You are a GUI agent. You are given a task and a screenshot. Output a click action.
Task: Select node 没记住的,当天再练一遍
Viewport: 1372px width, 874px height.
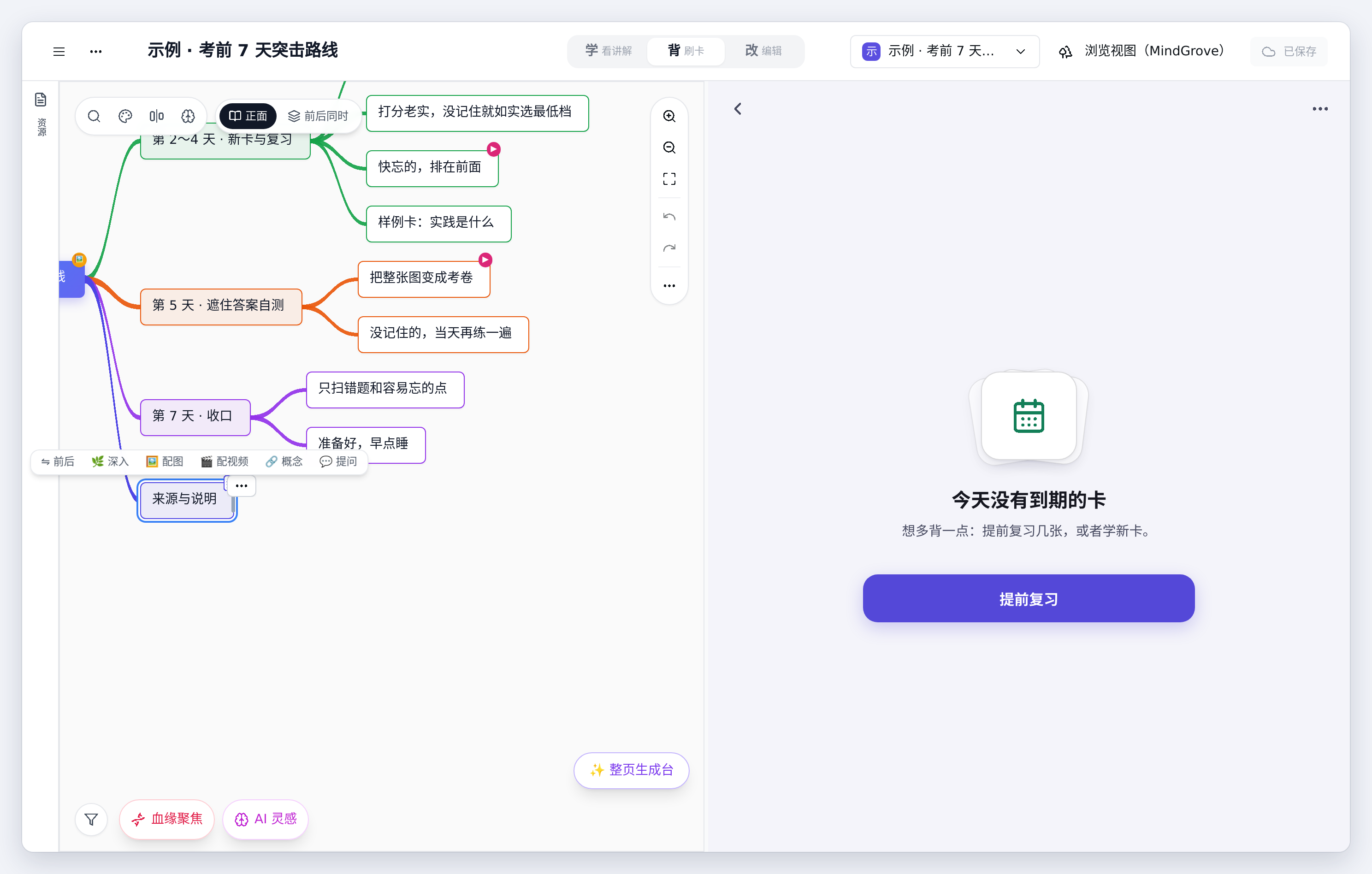[444, 335]
